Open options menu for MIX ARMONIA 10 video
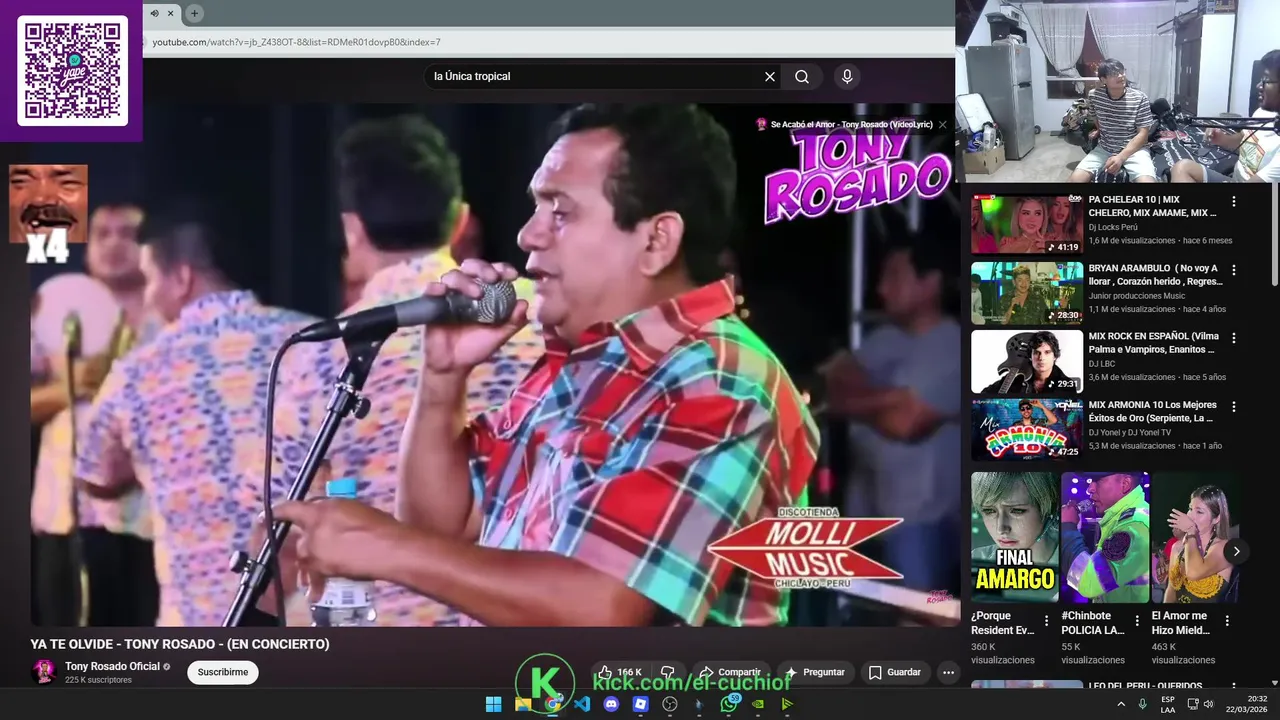Viewport: 1280px width, 720px height. click(1233, 407)
